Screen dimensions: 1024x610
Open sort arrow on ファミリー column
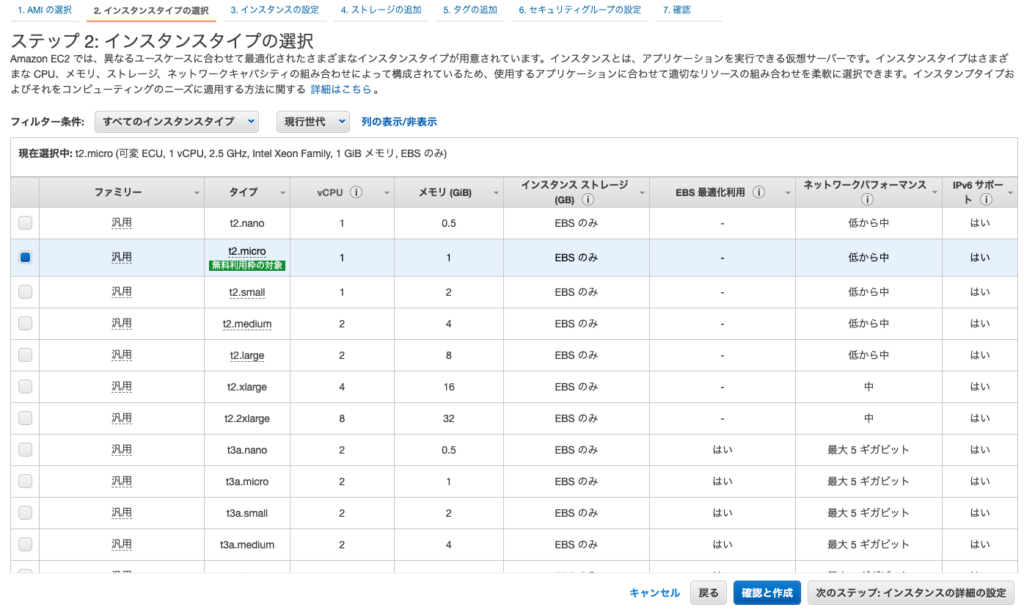(196, 192)
